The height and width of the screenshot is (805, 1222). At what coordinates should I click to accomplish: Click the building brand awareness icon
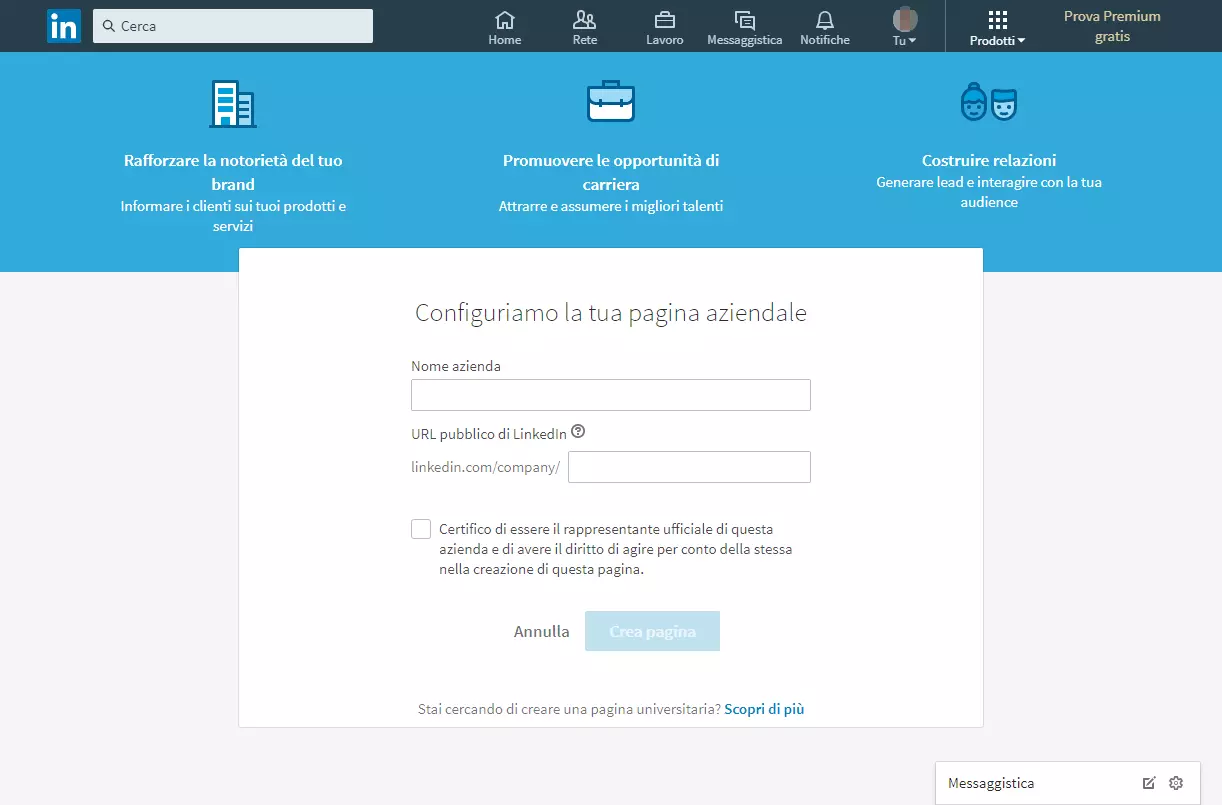pyautogui.click(x=232, y=103)
